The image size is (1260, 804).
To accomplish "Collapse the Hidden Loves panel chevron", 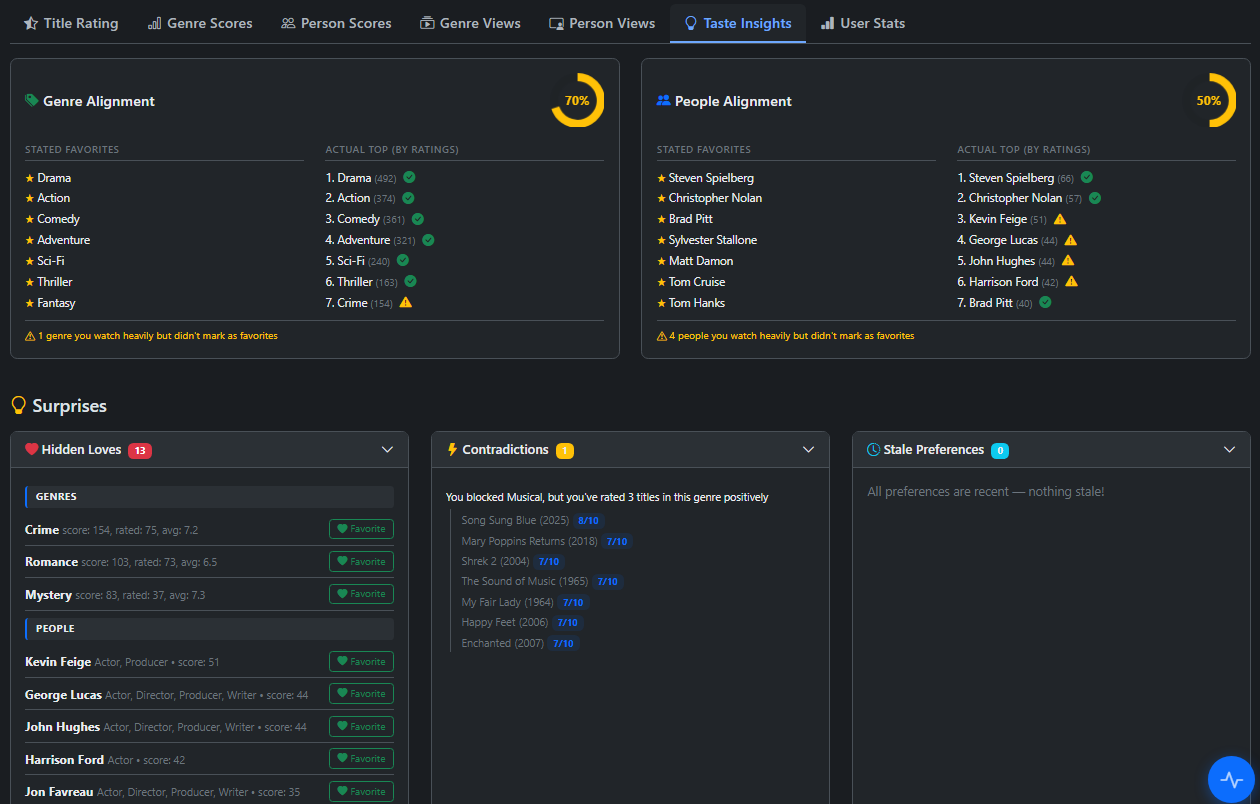I will 388,450.
